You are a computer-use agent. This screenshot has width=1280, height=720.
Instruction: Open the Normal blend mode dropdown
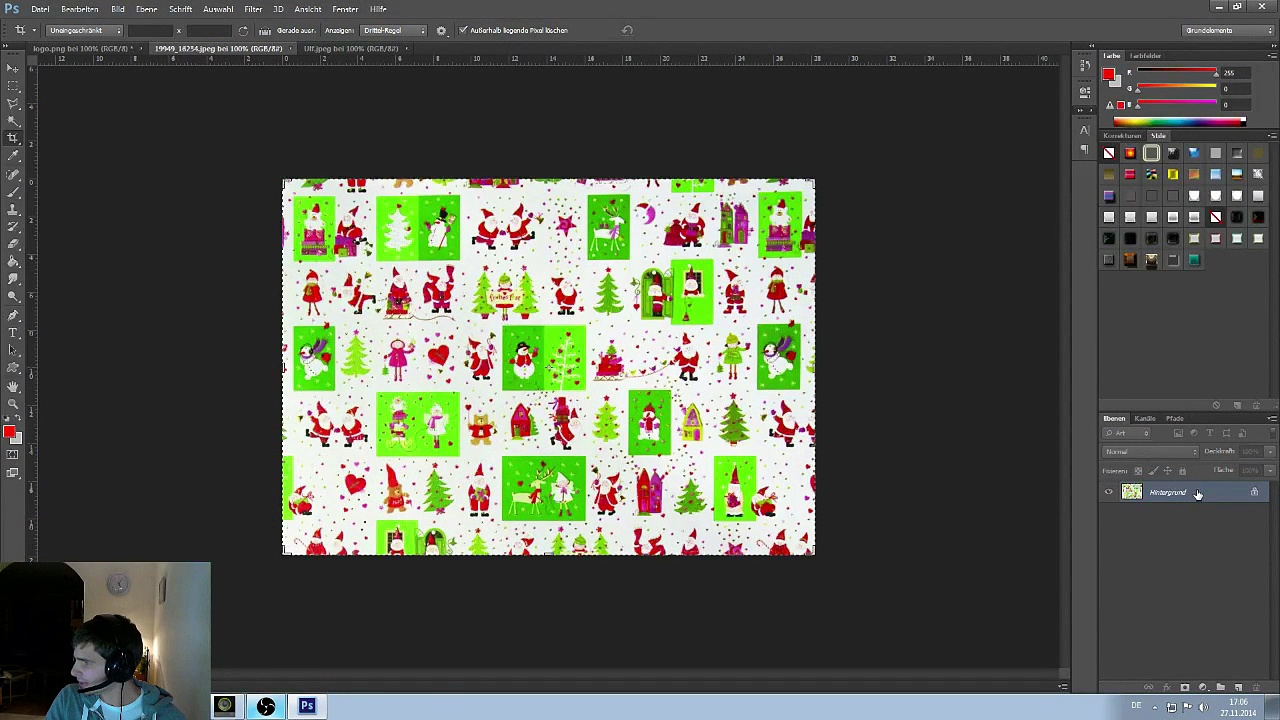click(x=1150, y=452)
